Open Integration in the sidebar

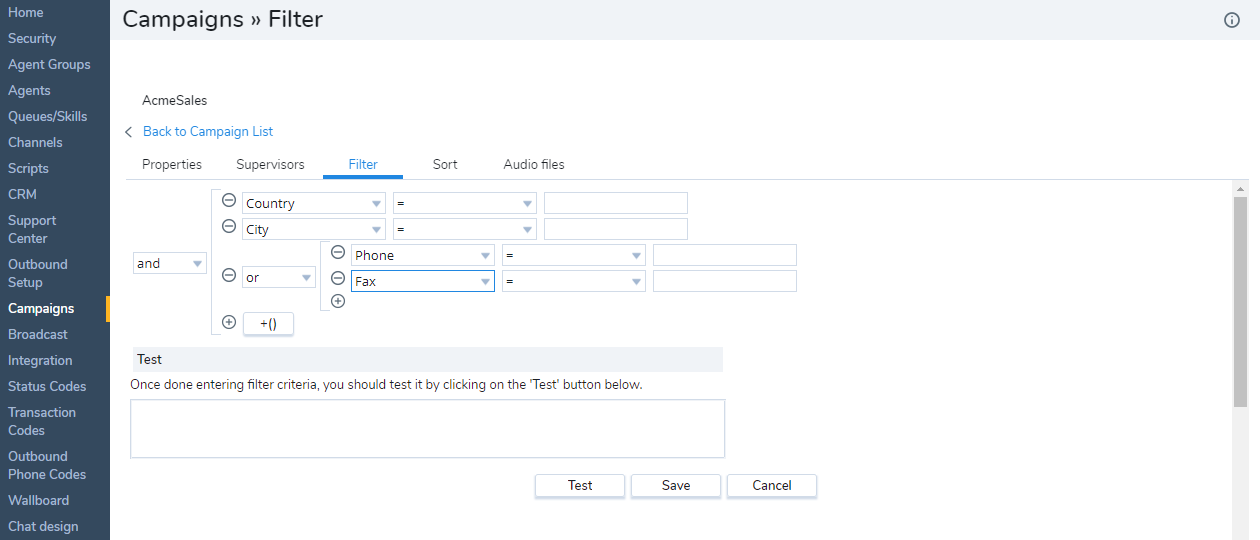pos(40,360)
